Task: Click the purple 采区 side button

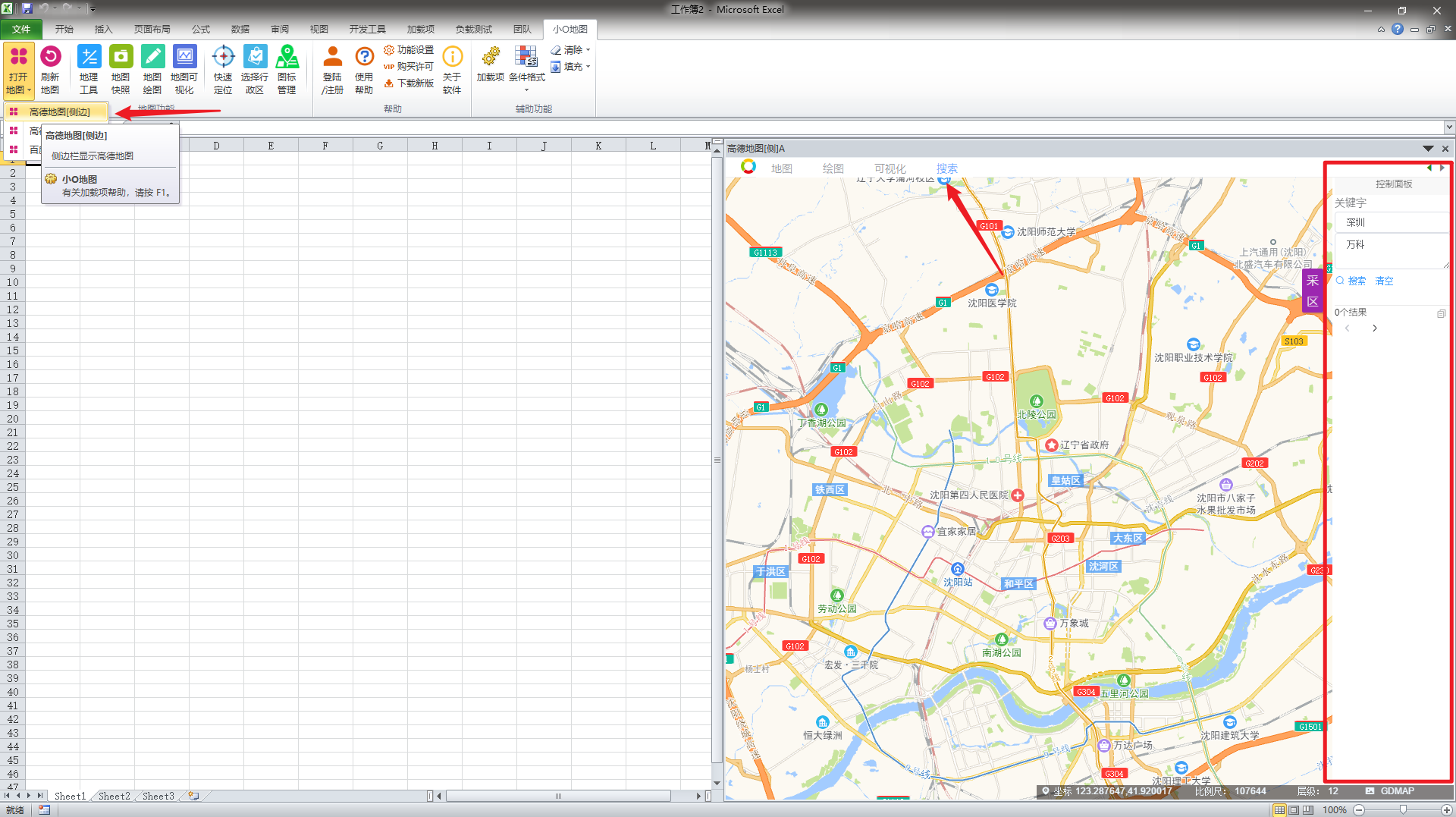Action: coord(1313,291)
